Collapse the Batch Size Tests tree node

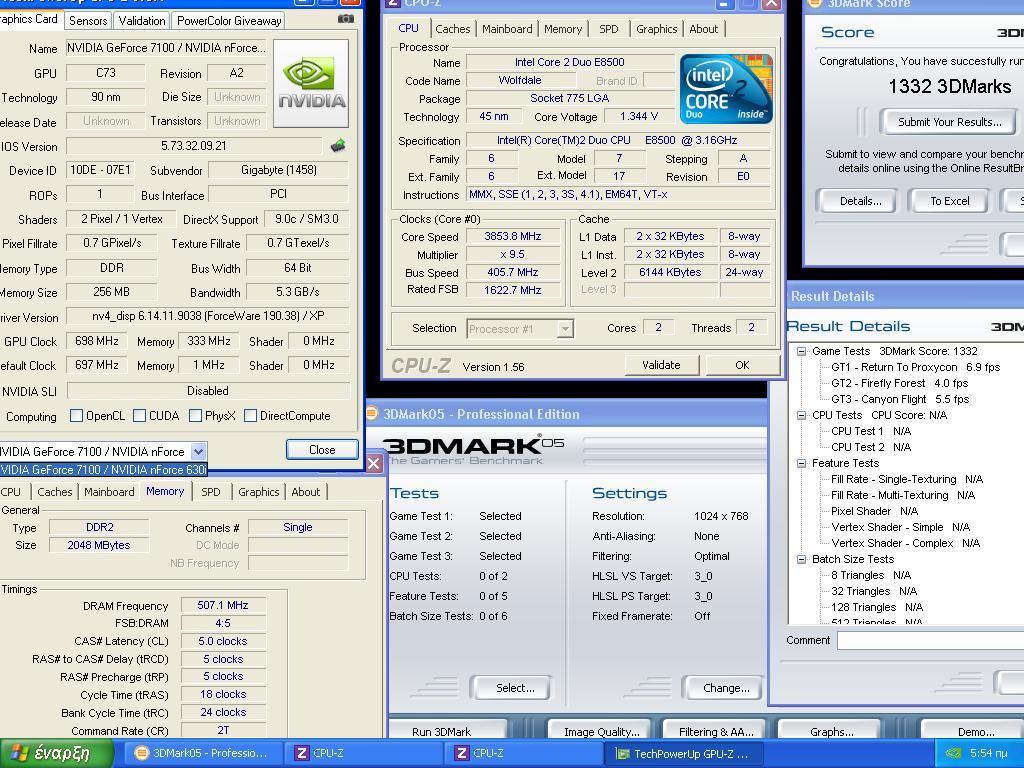801,560
